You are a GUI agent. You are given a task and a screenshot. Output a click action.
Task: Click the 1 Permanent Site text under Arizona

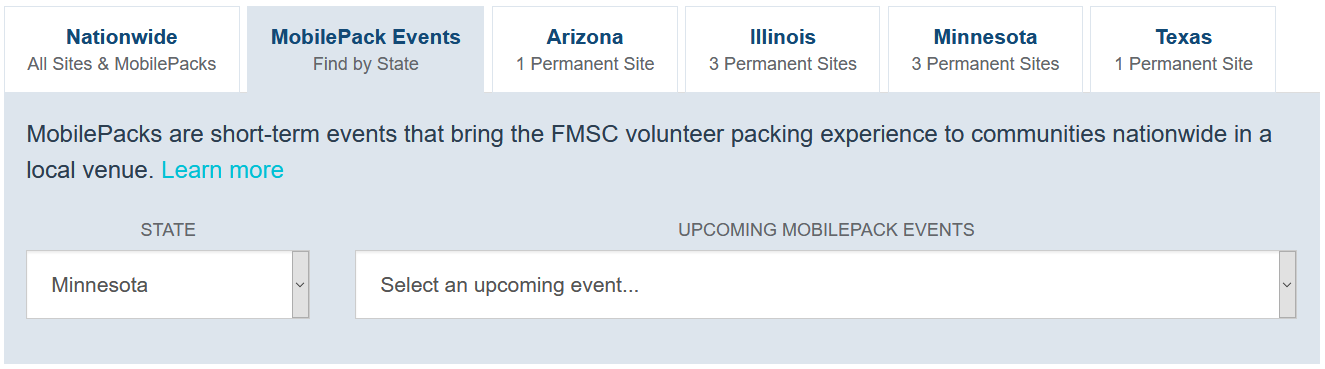pyautogui.click(x=585, y=64)
